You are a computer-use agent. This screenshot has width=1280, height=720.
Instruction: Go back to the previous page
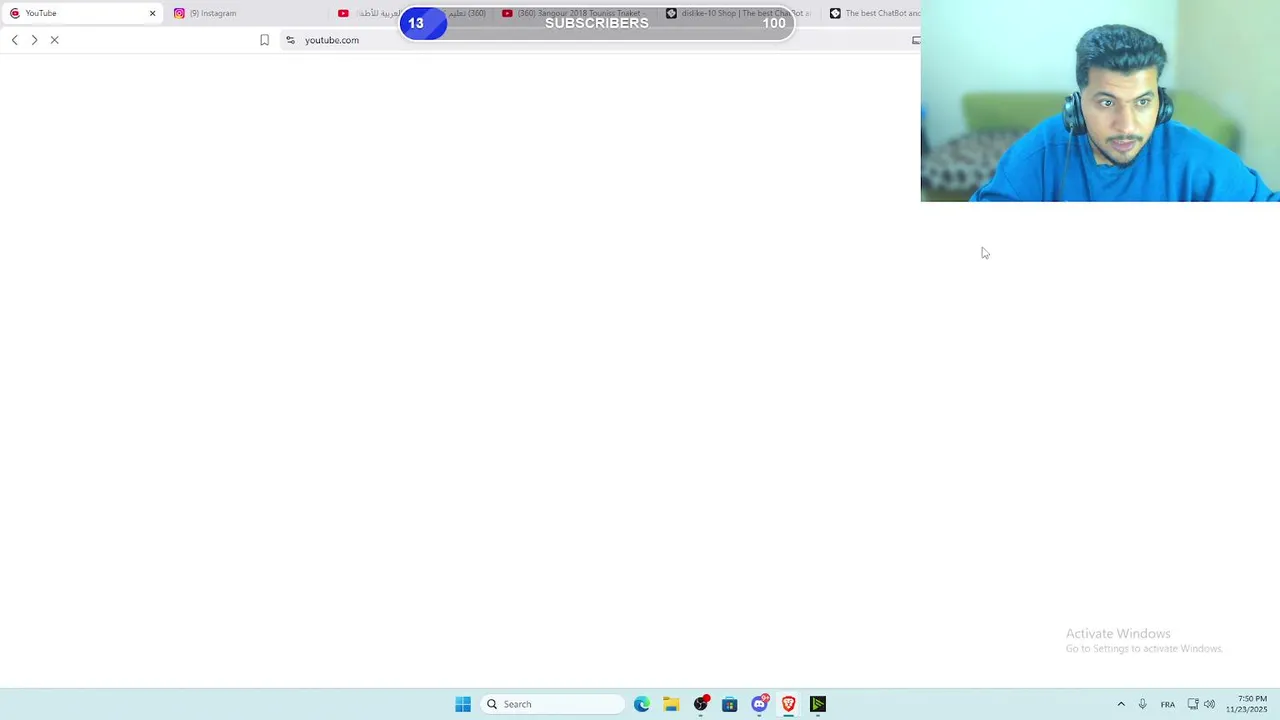coord(14,40)
